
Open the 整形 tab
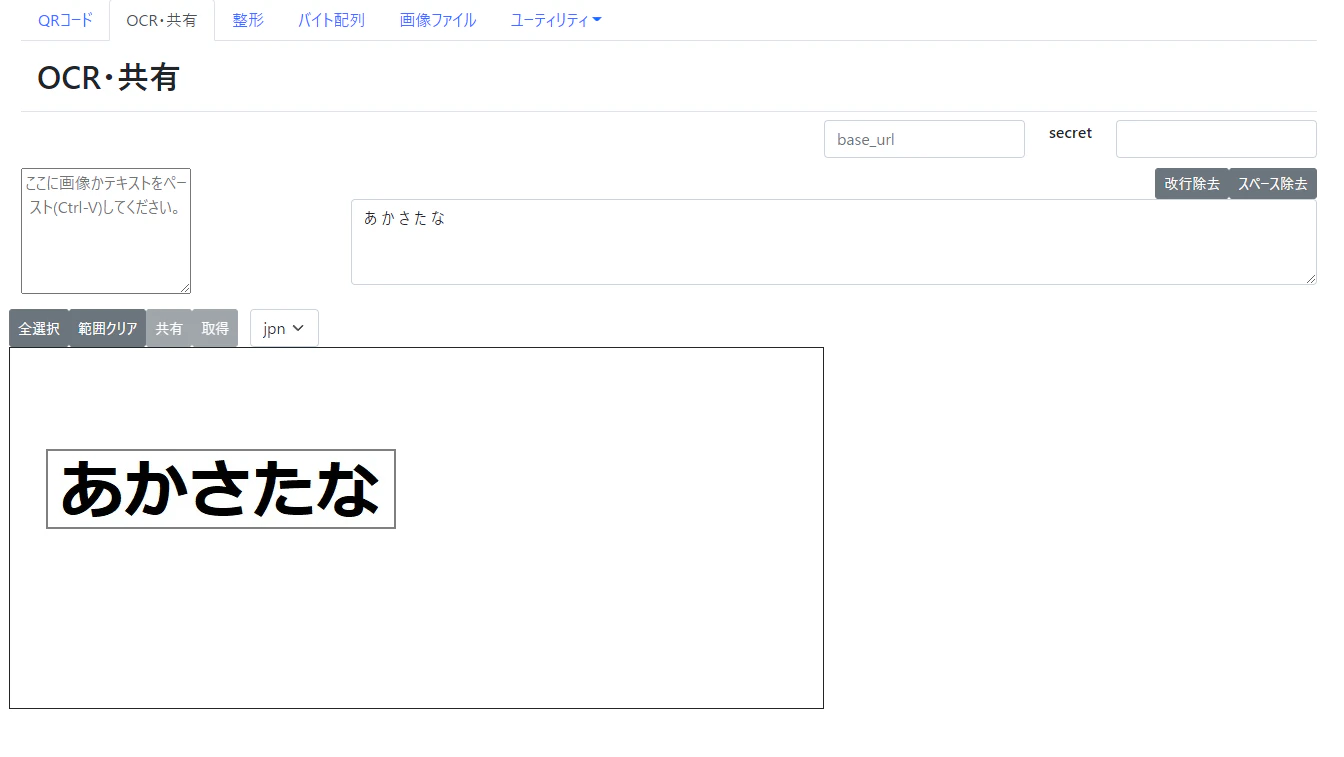tap(248, 20)
